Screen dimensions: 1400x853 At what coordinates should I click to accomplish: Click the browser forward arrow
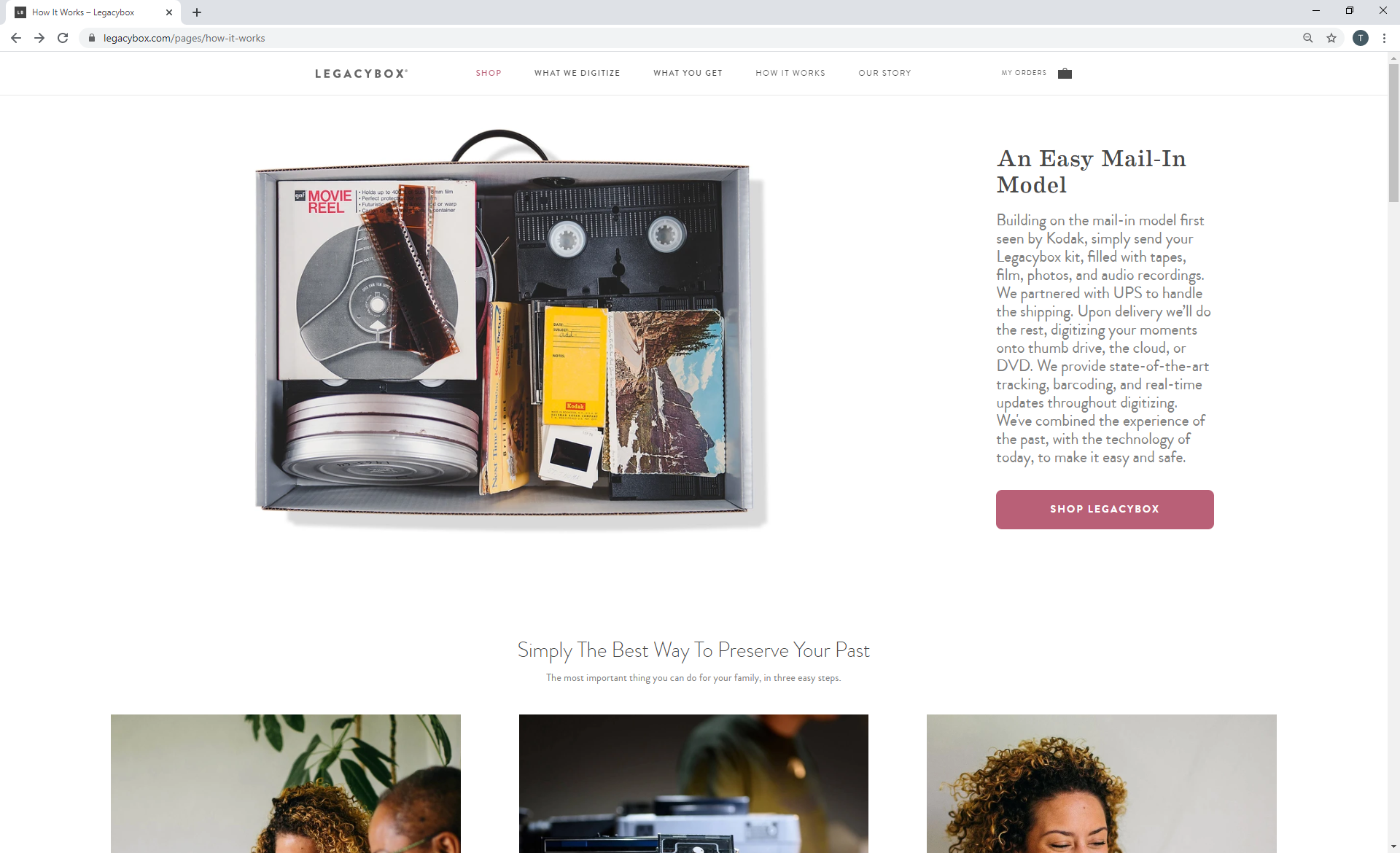coord(39,38)
